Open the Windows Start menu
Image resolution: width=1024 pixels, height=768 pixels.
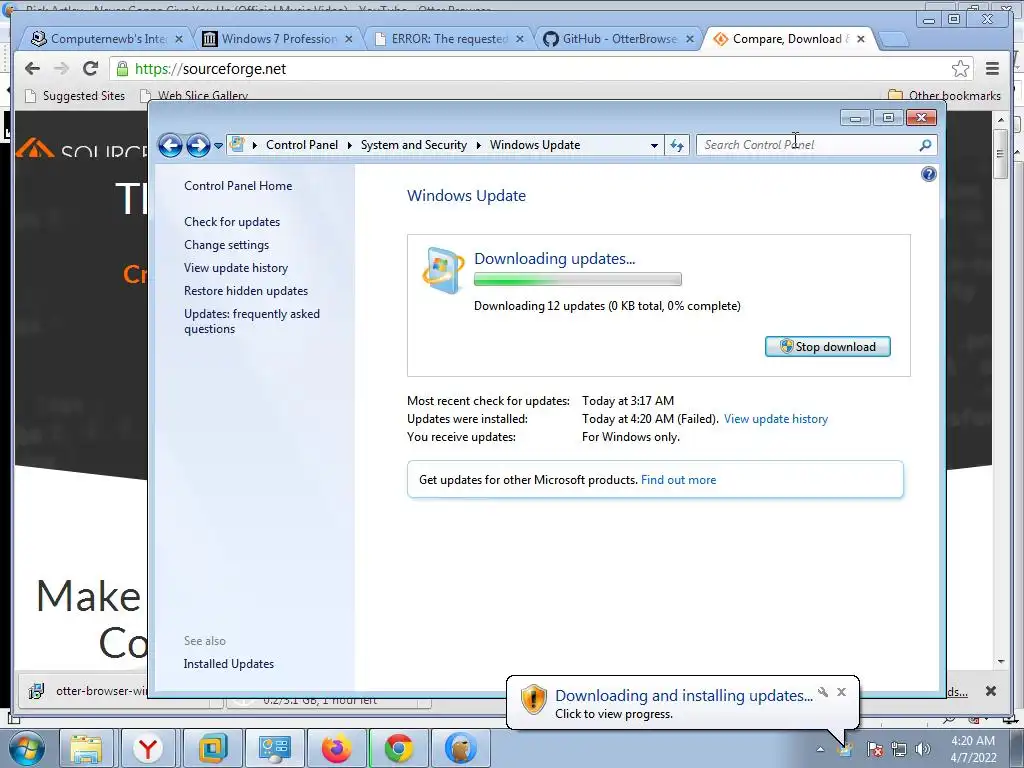25,748
